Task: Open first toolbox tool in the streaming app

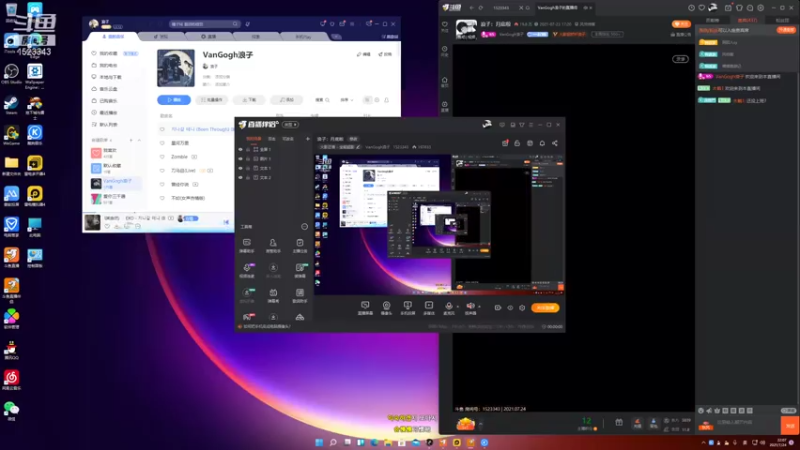Action: [246, 243]
